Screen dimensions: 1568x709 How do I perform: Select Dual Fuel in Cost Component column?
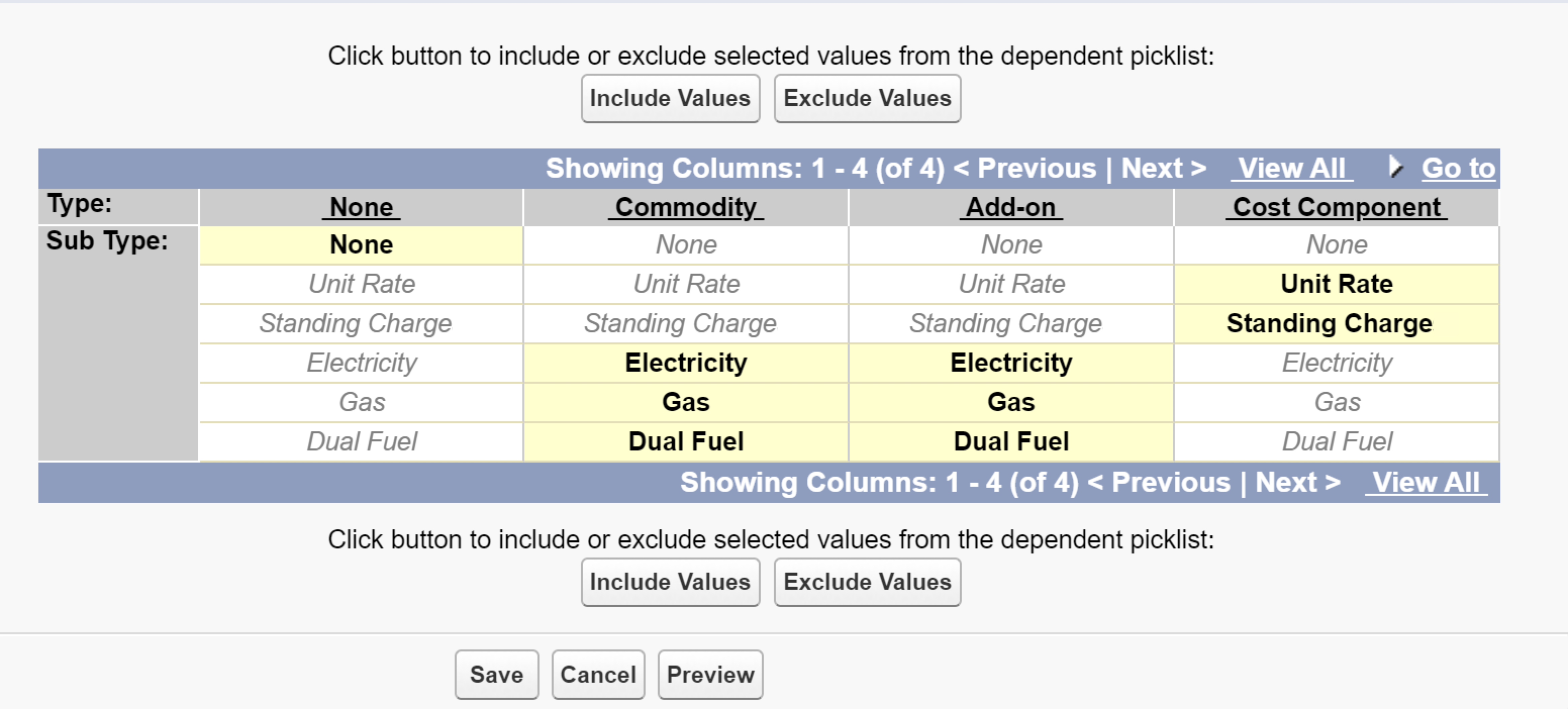(x=1337, y=442)
